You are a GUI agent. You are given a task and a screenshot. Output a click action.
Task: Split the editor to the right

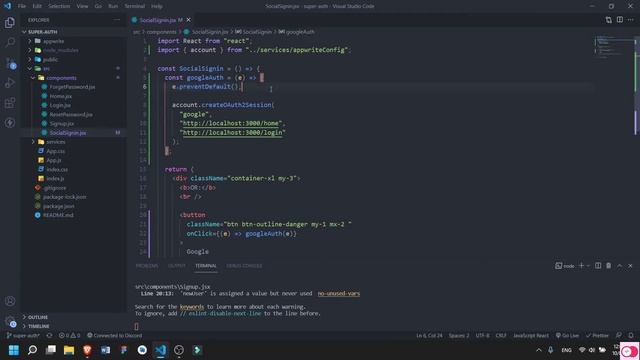coord(620,20)
